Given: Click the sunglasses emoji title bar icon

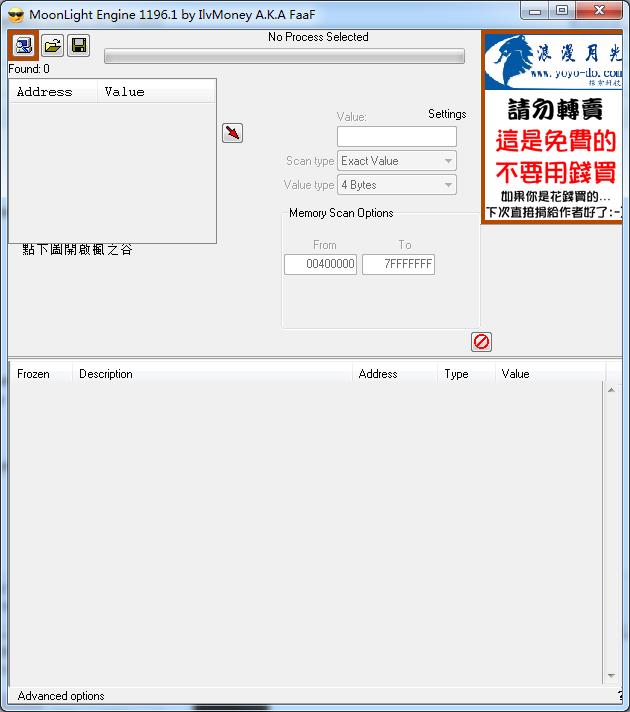Looking at the screenshot, I should click(16, 15).
